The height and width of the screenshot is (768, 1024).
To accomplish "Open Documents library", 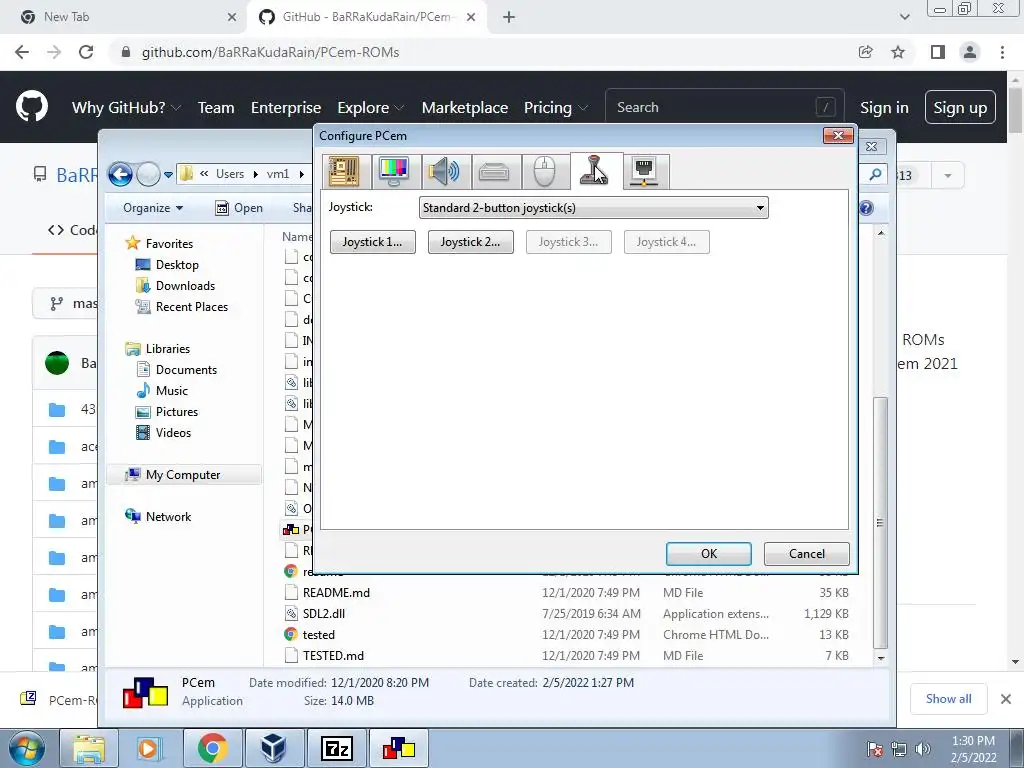I will coord(186,370).
